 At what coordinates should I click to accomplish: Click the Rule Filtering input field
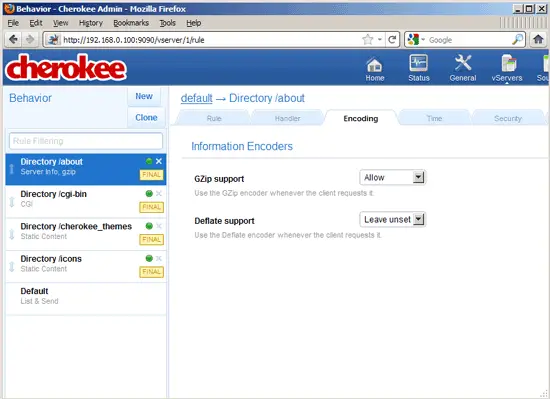[x=86, y=141]
